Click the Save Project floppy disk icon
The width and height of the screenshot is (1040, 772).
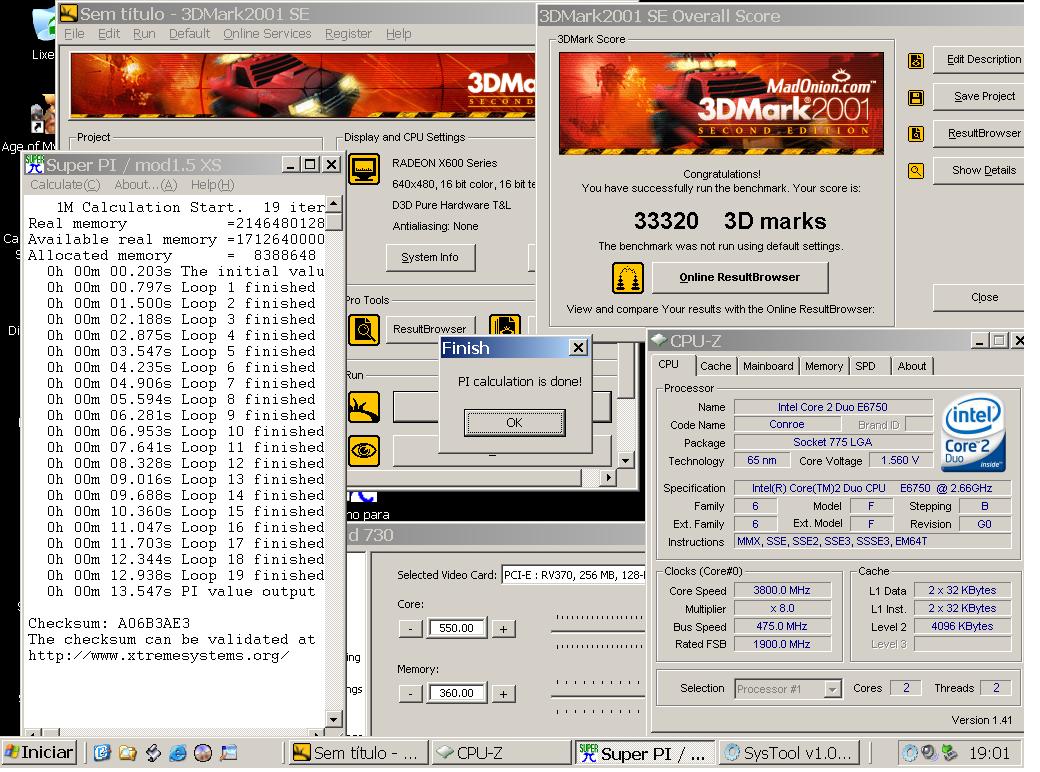click(916, 98)
